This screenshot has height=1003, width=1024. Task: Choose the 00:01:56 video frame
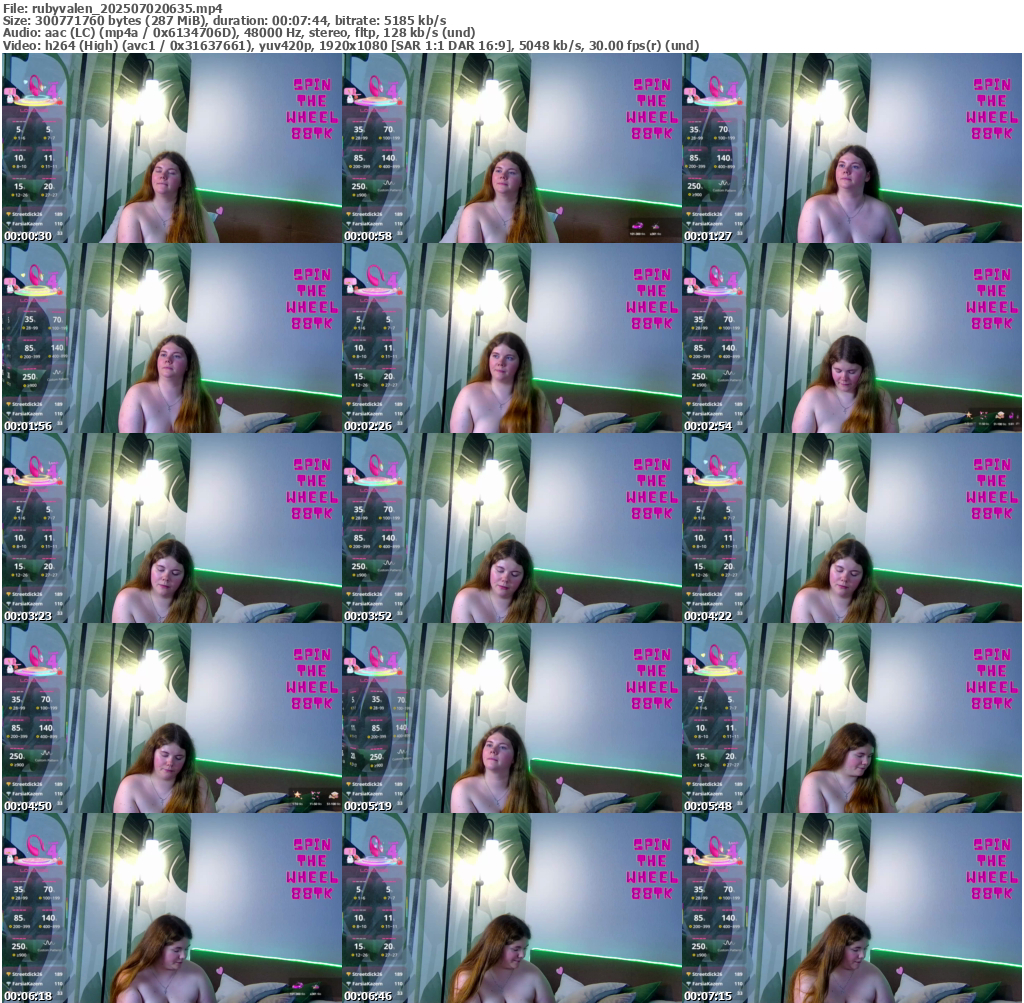point(171,338)
